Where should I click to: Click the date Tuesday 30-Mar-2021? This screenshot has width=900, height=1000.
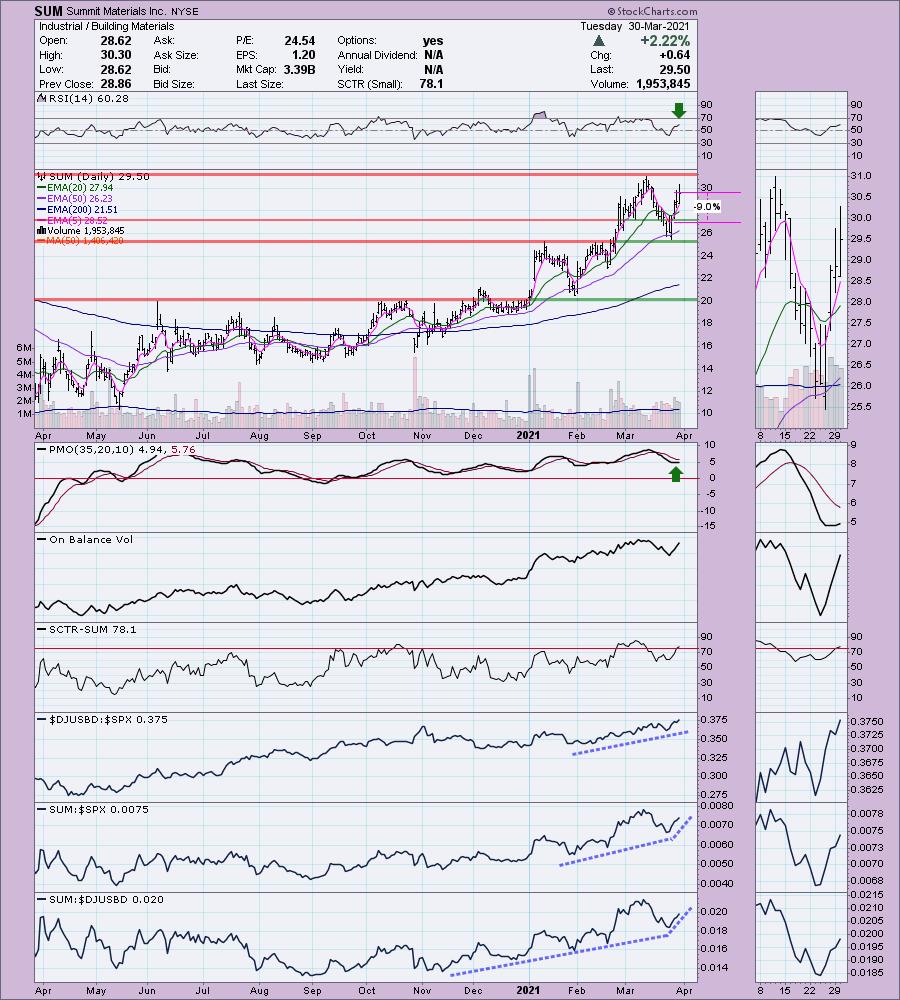[x=635, y=26]
